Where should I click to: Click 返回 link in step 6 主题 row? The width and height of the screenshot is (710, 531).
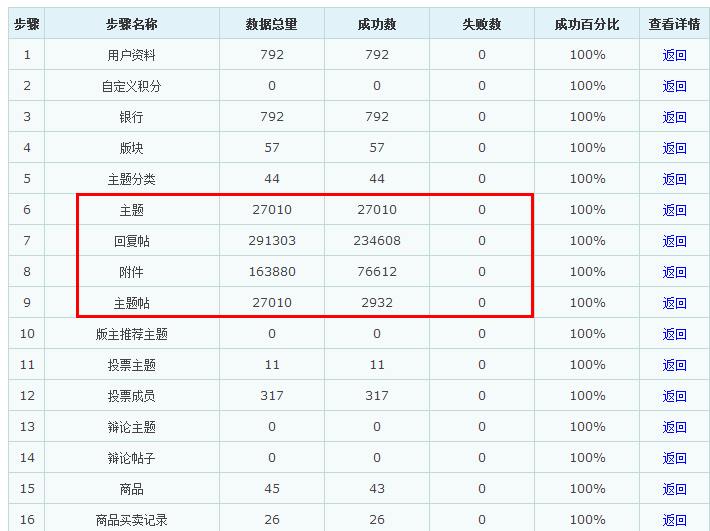674,210
